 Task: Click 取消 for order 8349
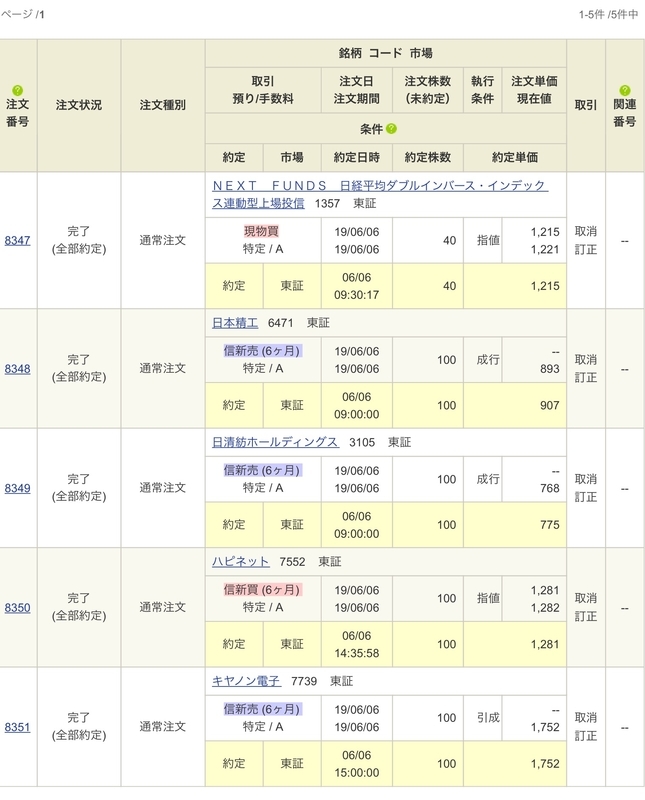coord(586,479)
